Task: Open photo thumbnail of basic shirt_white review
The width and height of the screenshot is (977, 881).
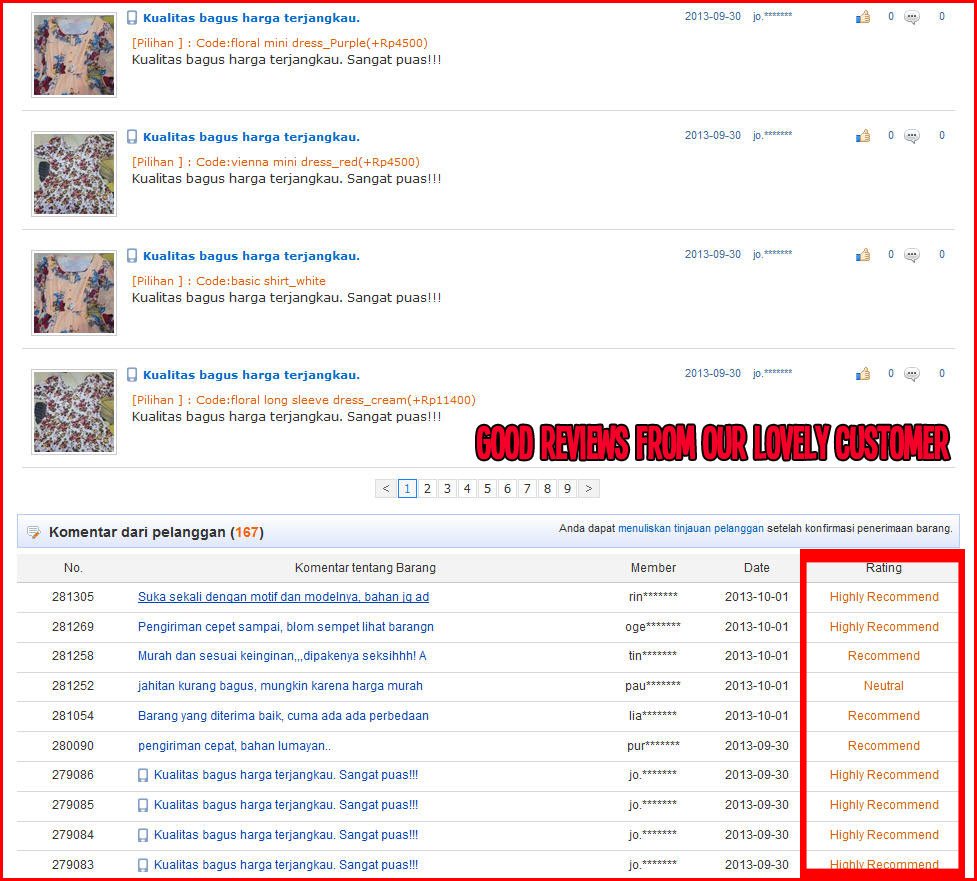Action: pos(74,293)
